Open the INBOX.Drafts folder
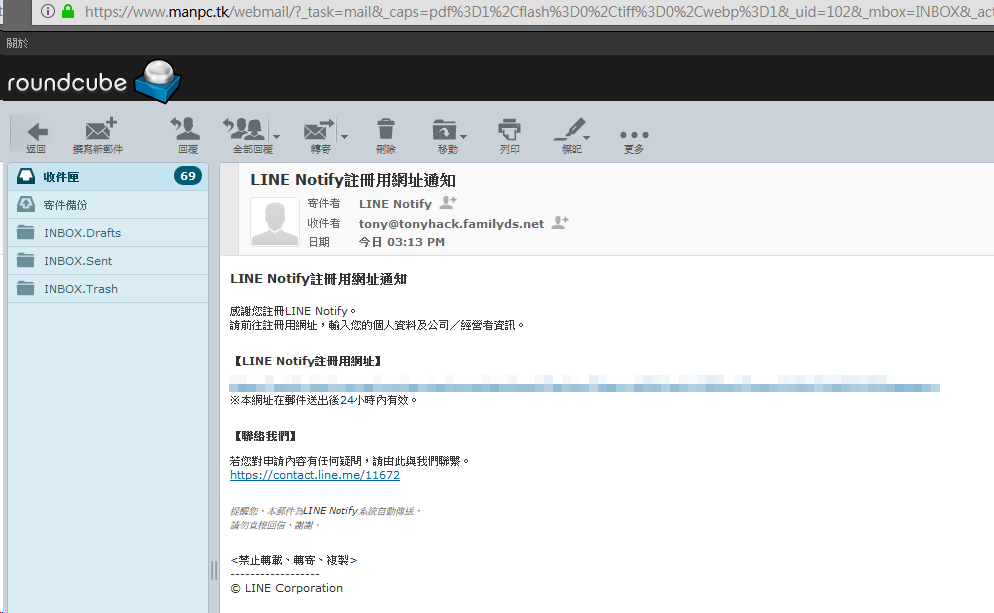The image size is (994, 613). 108,233
